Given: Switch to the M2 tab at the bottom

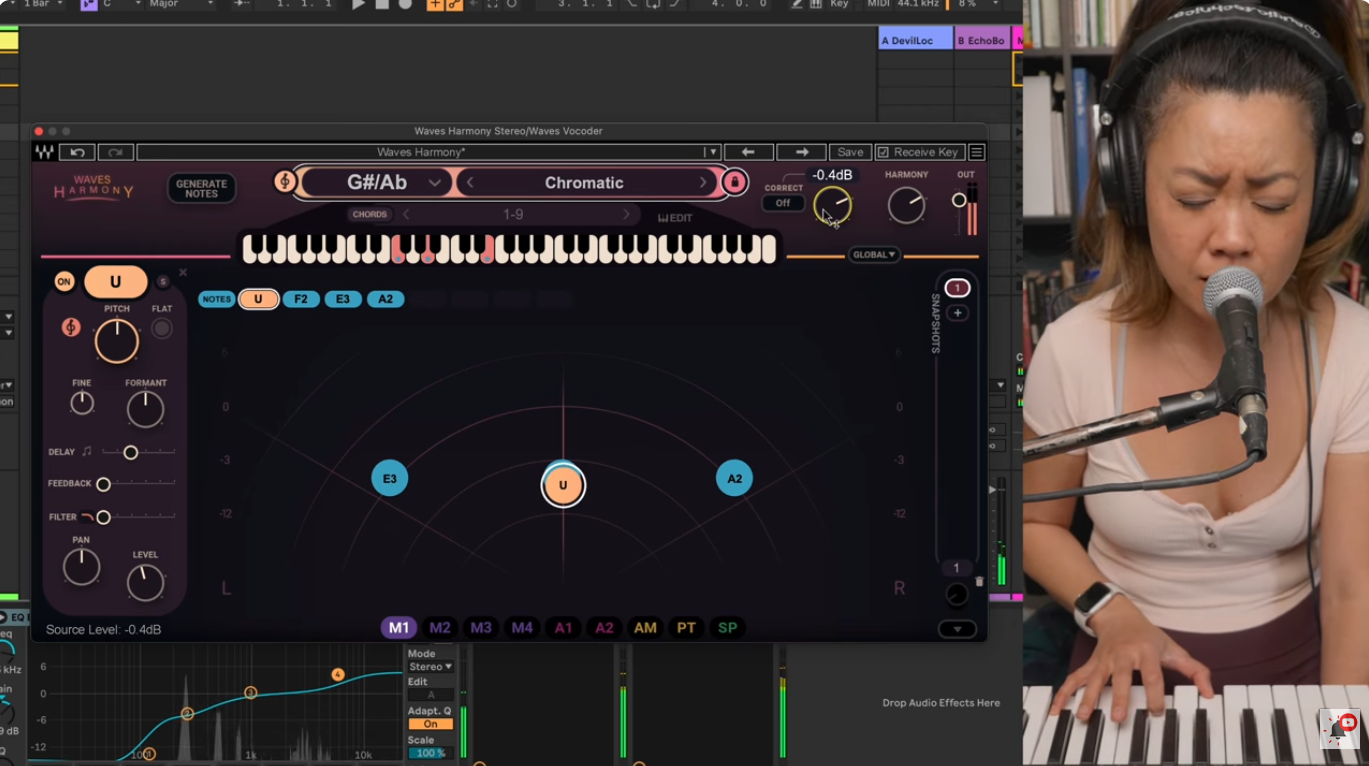Looking at the screenshot, I should 440,627.
